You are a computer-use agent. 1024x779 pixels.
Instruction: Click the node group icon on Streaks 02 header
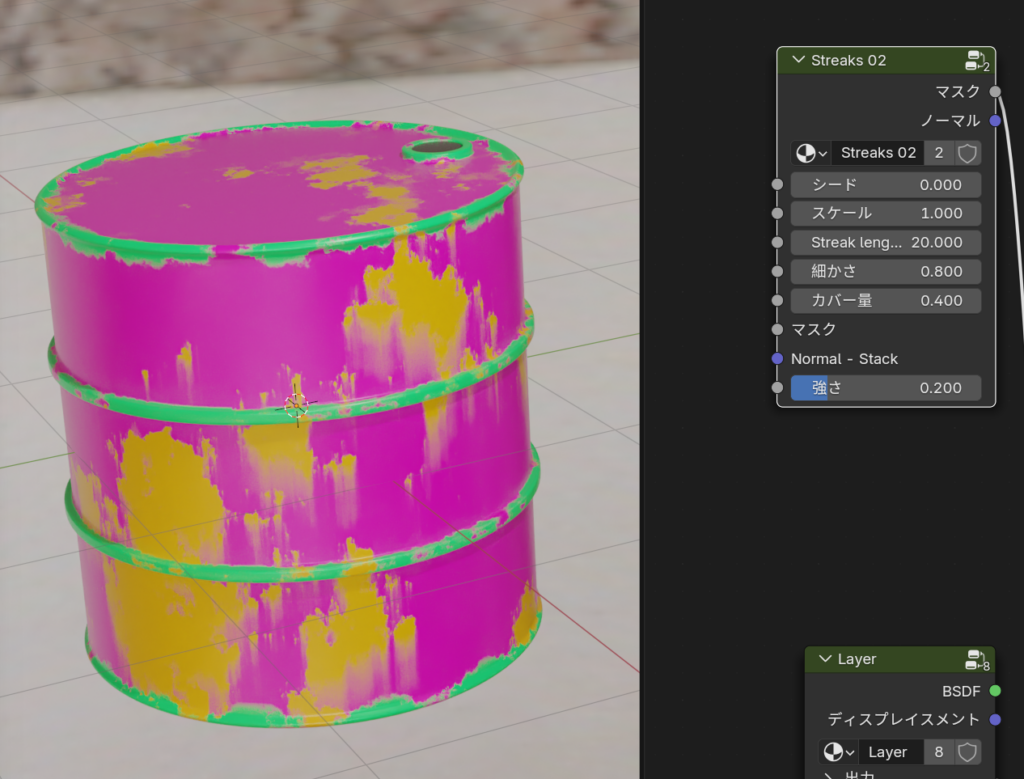pyautogui.click(x=976, y=61)
